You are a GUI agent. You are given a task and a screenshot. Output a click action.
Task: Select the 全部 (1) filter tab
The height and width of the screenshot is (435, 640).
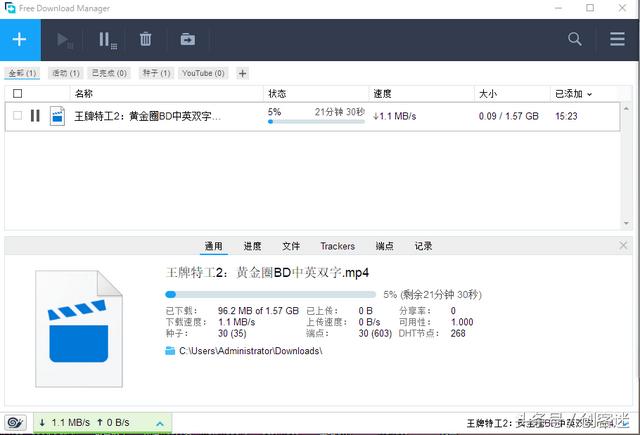pyautogui.click(x=22, y=73)
